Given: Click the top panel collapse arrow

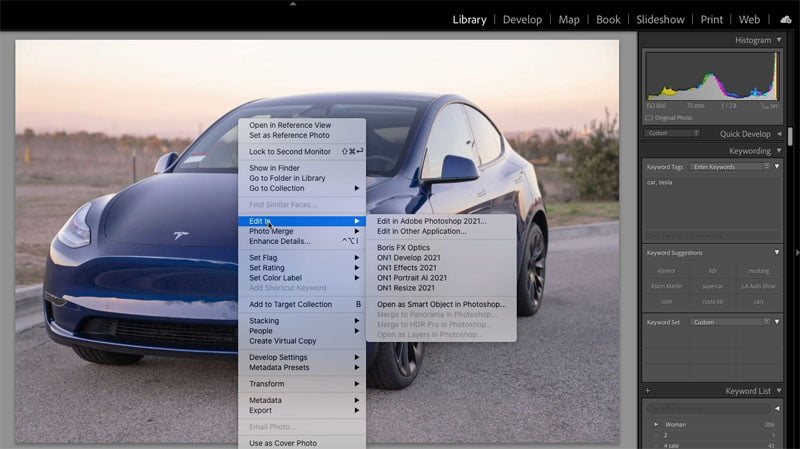Looking at the screenshot, I should pyautogui.click(x=293, y=4).
